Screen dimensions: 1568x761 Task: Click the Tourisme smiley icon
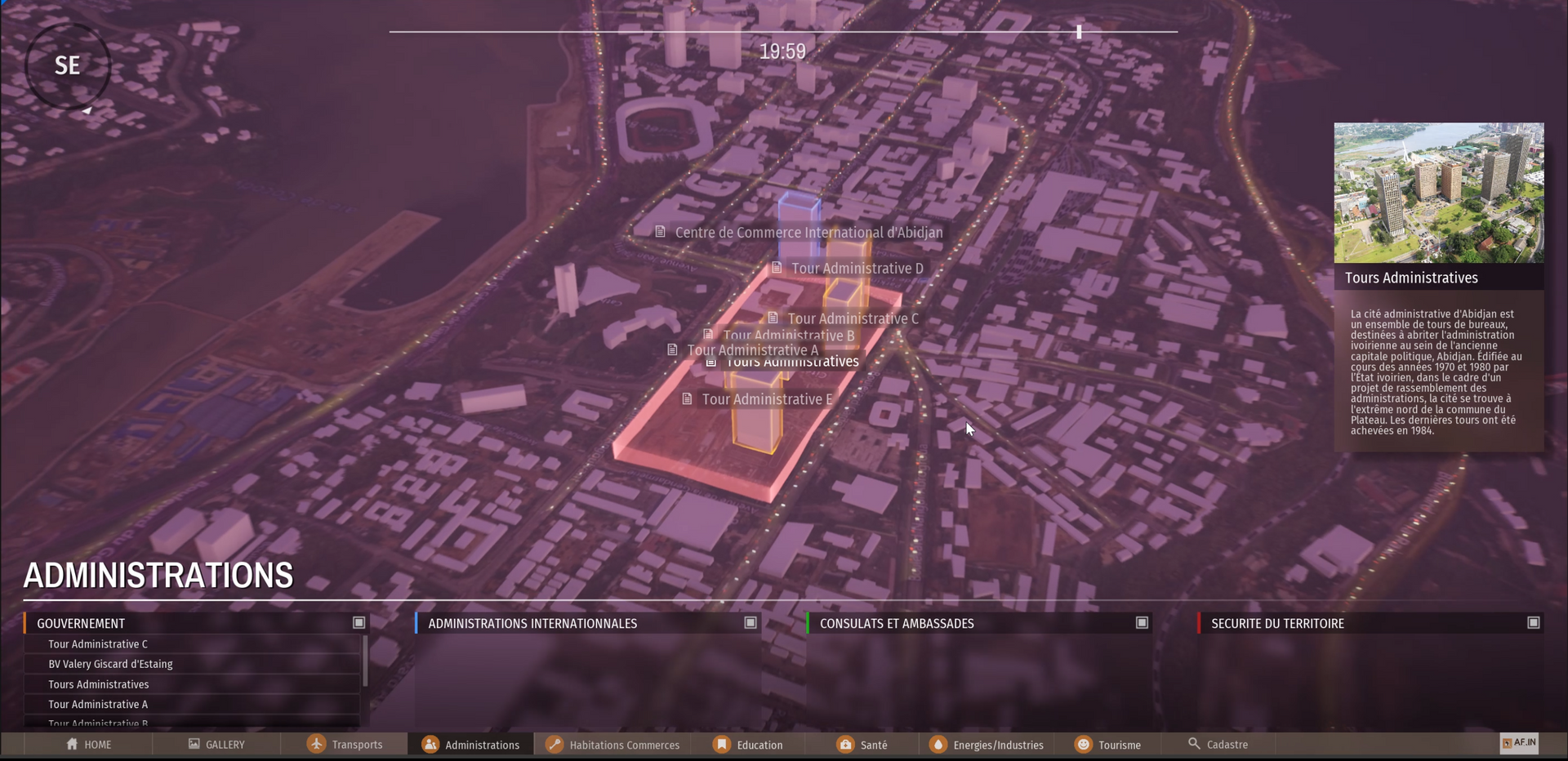[1084, 744]
